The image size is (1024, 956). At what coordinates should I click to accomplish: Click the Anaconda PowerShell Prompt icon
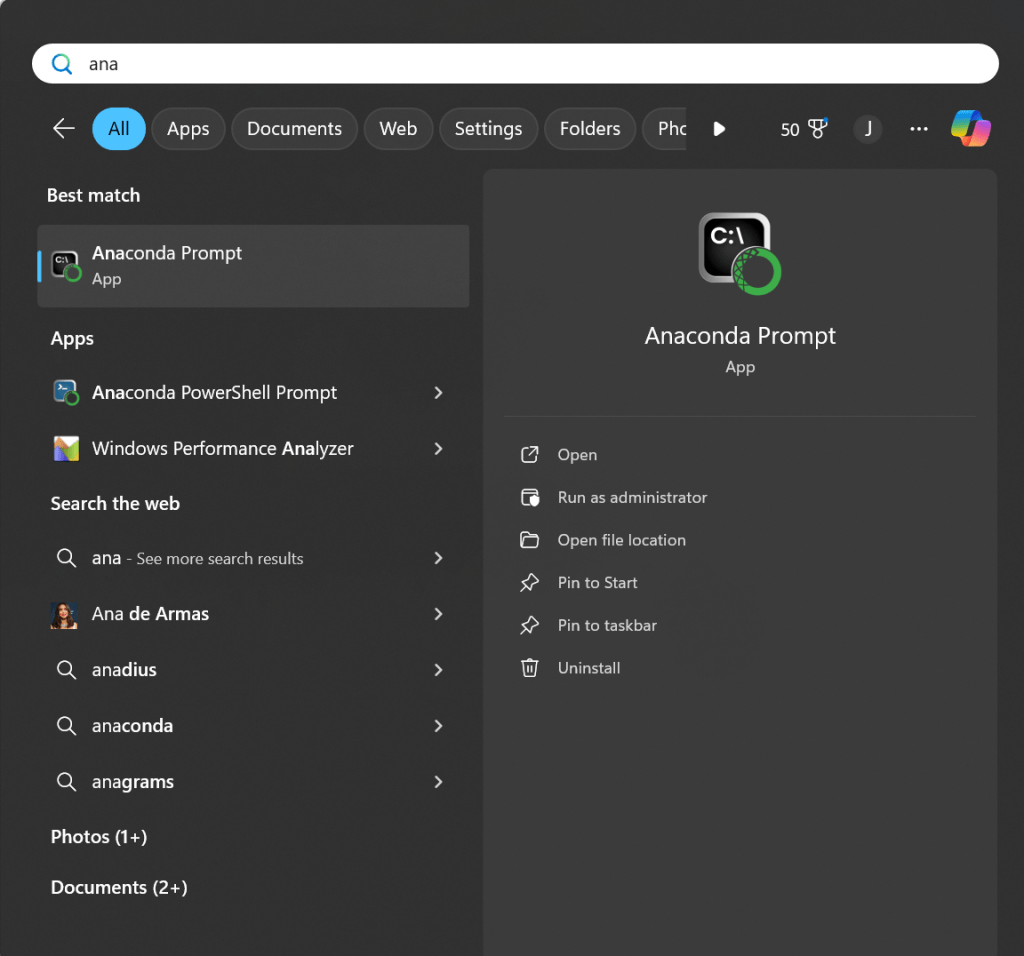(66, 393)
